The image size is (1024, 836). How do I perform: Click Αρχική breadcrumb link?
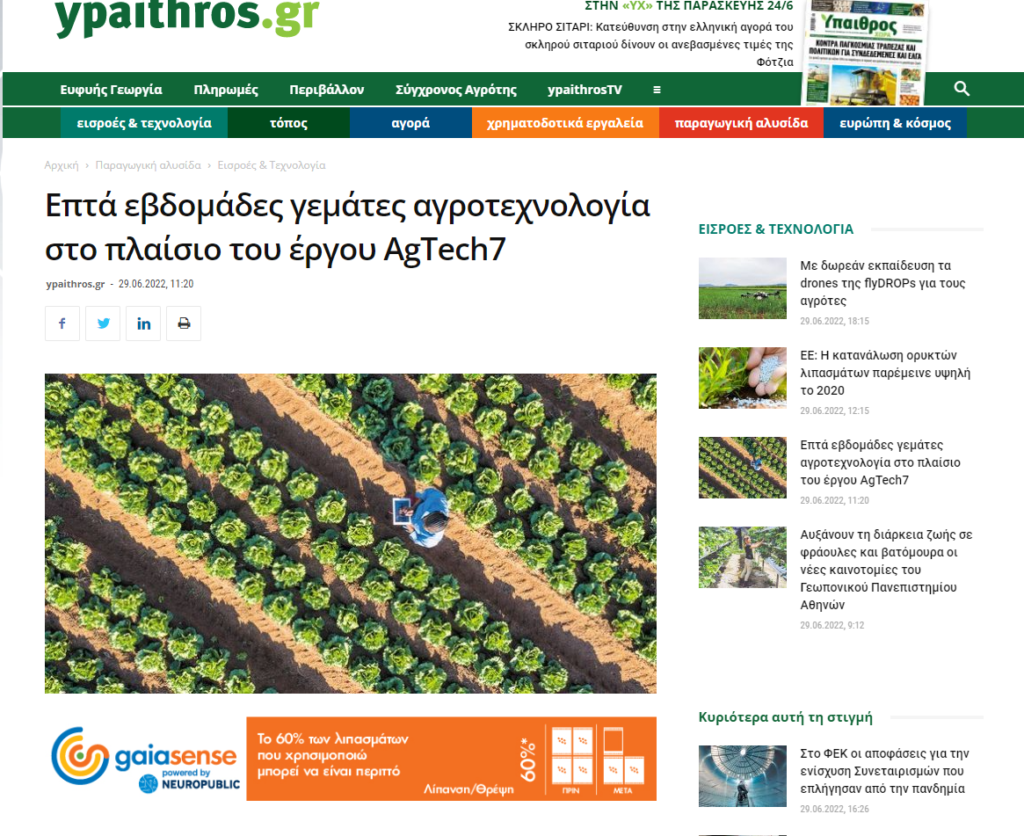[61, 165]
